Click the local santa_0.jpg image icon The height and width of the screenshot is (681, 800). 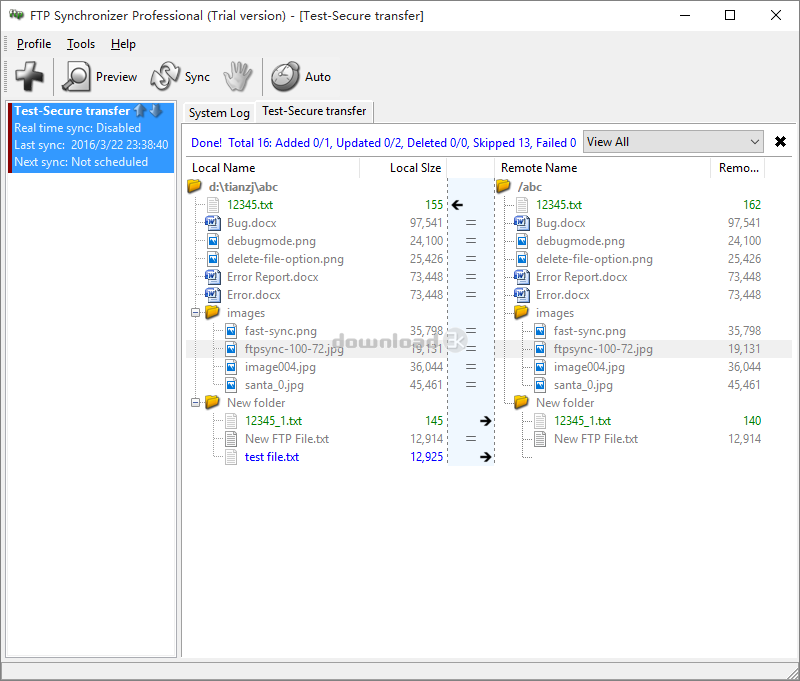[x=231, y=385]
